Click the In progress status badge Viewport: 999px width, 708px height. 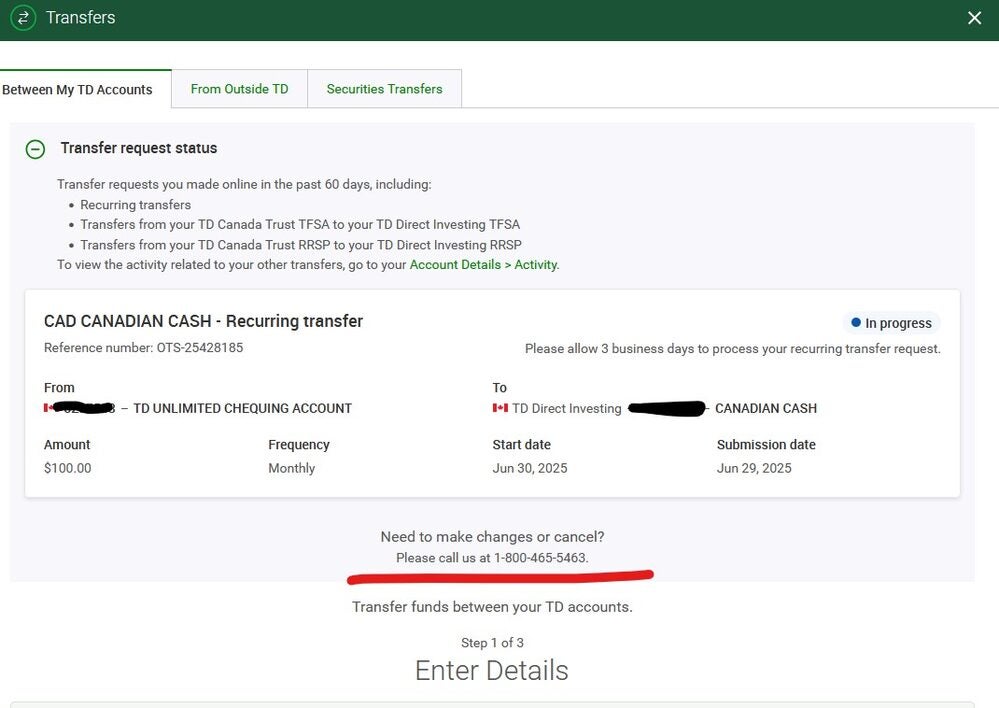click(890, 322)
